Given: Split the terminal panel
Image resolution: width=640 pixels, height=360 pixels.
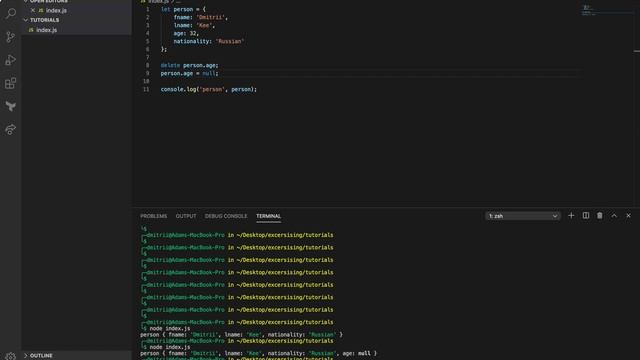Looking at the screenshot, I should tap(586, 216).
